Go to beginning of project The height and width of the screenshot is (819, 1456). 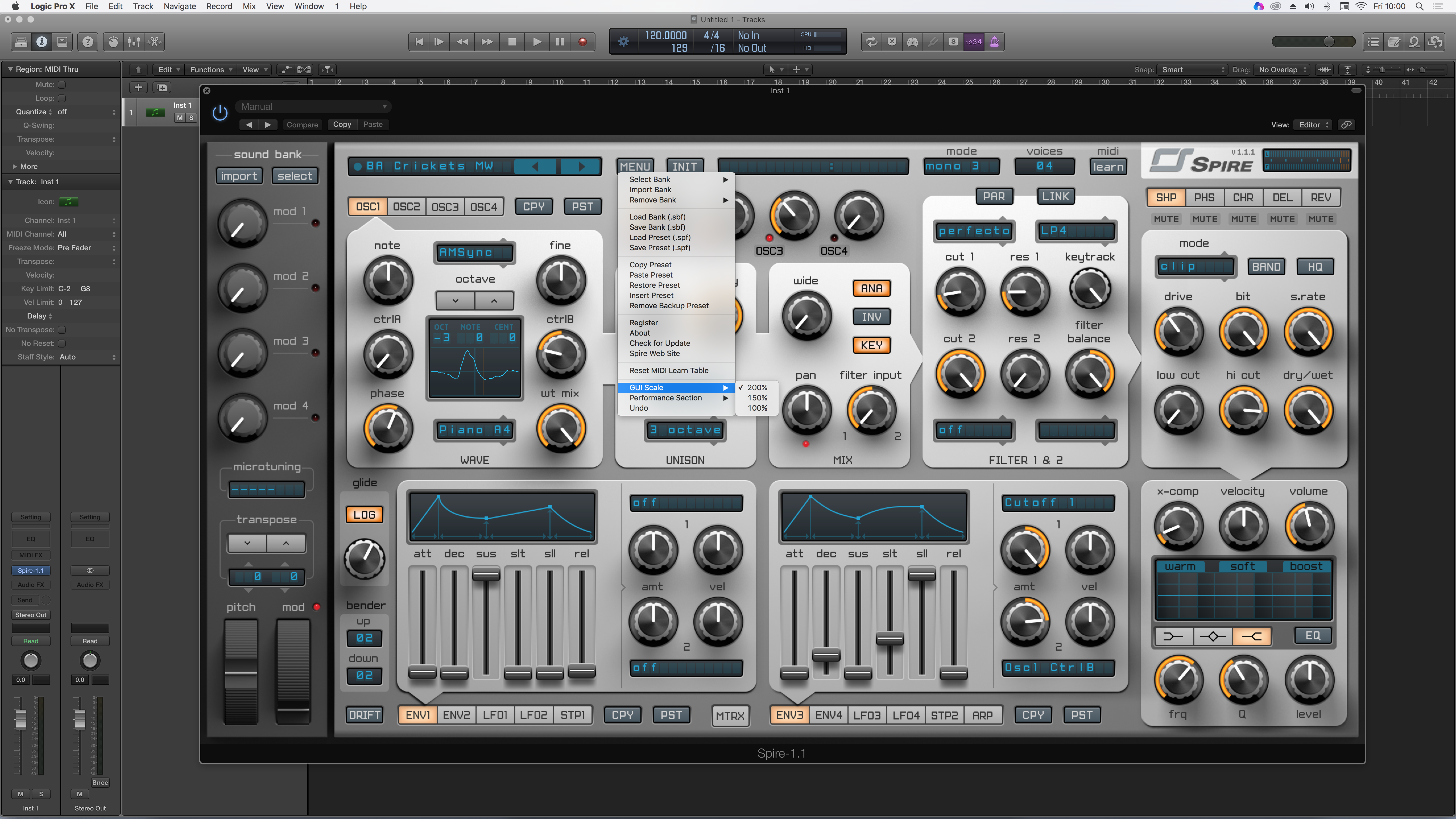pyautogui.click(x=419, y=42)
